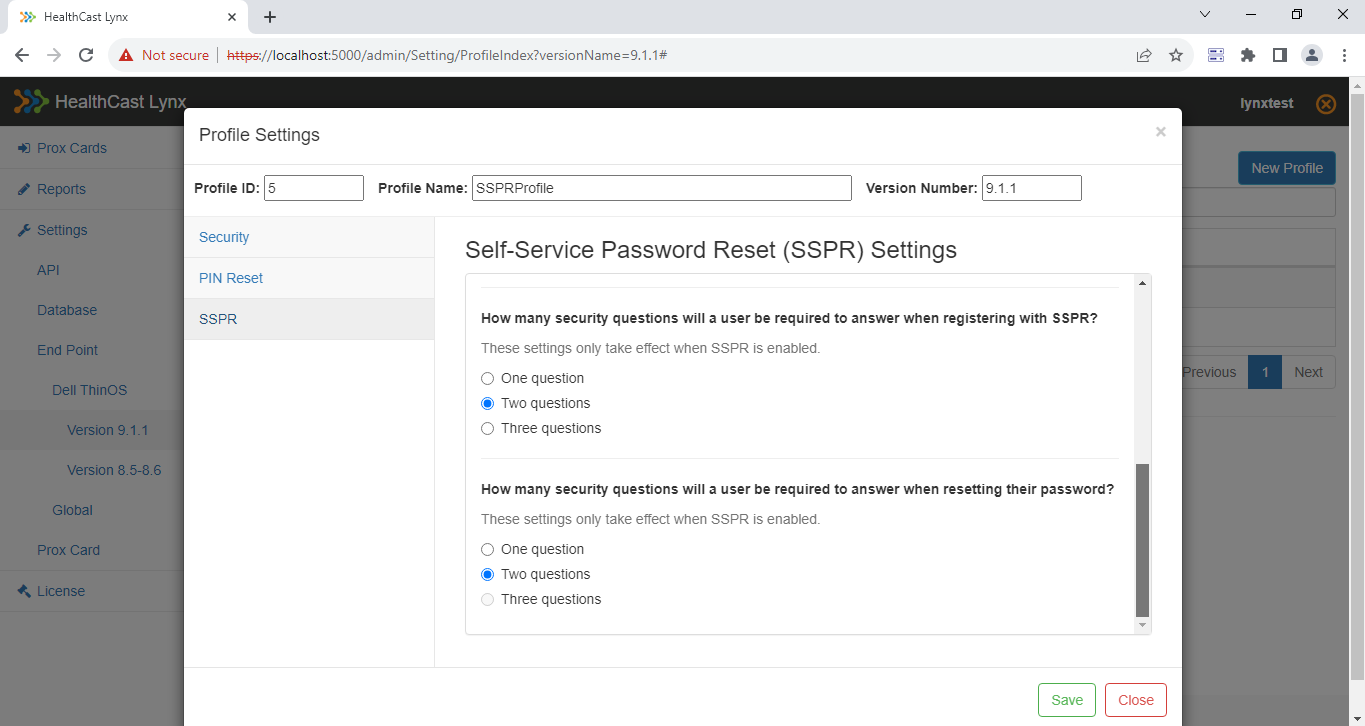Open new browser tab with plus icon
The width and height of the screenshot is (1365, 726).
[270, 17]
